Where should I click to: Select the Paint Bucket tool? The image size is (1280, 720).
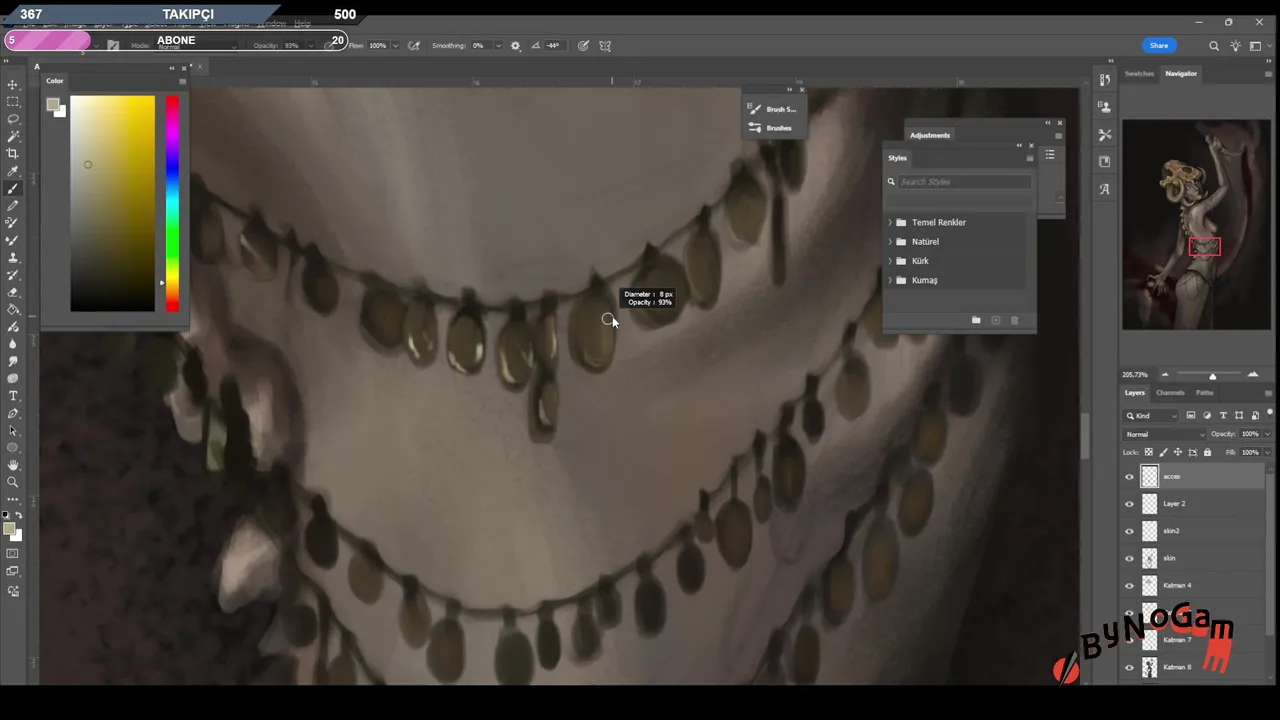[x=13, y=309]
